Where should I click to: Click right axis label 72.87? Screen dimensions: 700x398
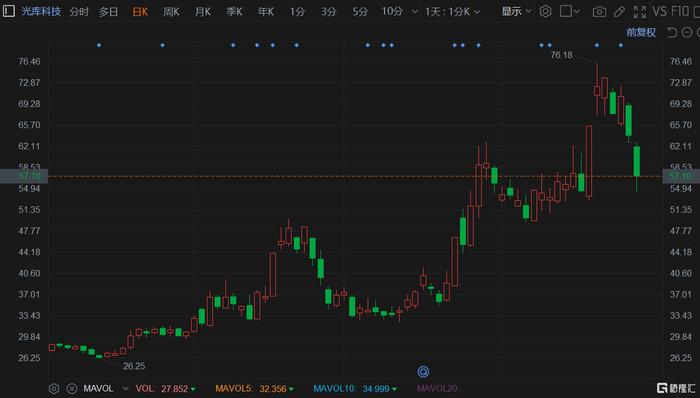(x=681, y=83)
